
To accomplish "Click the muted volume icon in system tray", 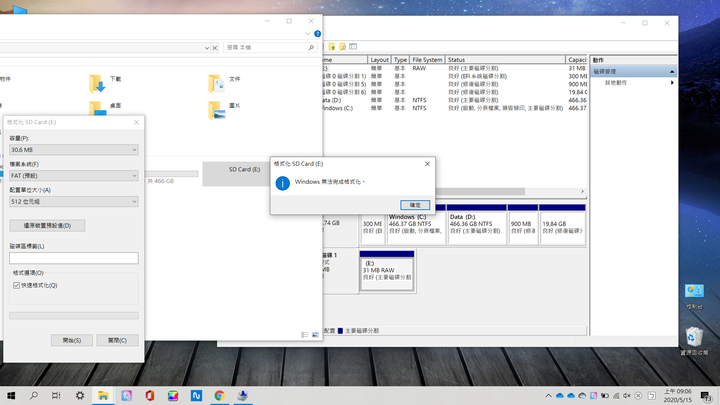I will 627,395.
